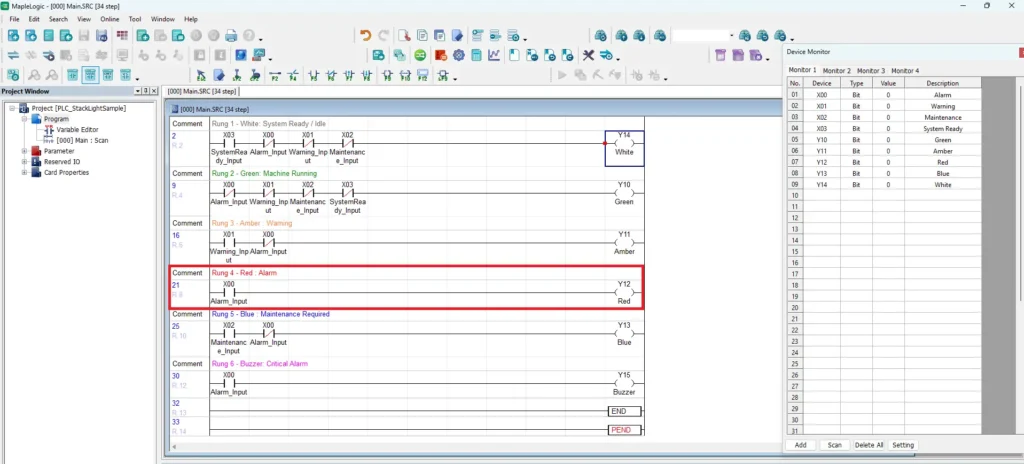Click the crossed wrench tools icon

[588, 56]
